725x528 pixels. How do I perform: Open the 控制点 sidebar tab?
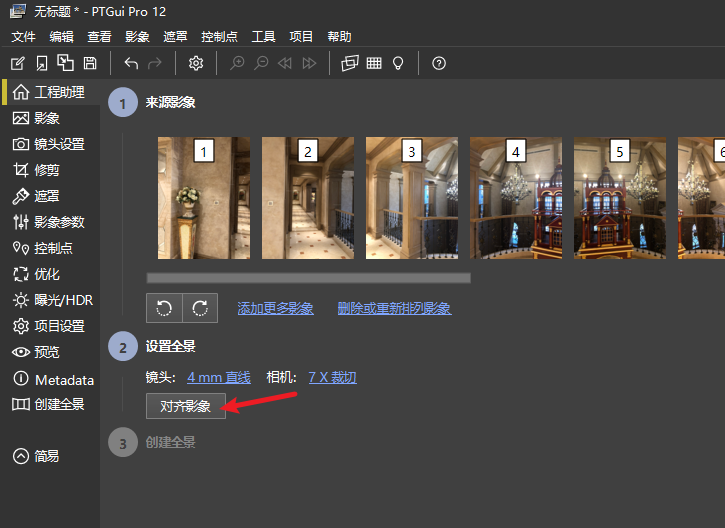(x=43, y=248)
